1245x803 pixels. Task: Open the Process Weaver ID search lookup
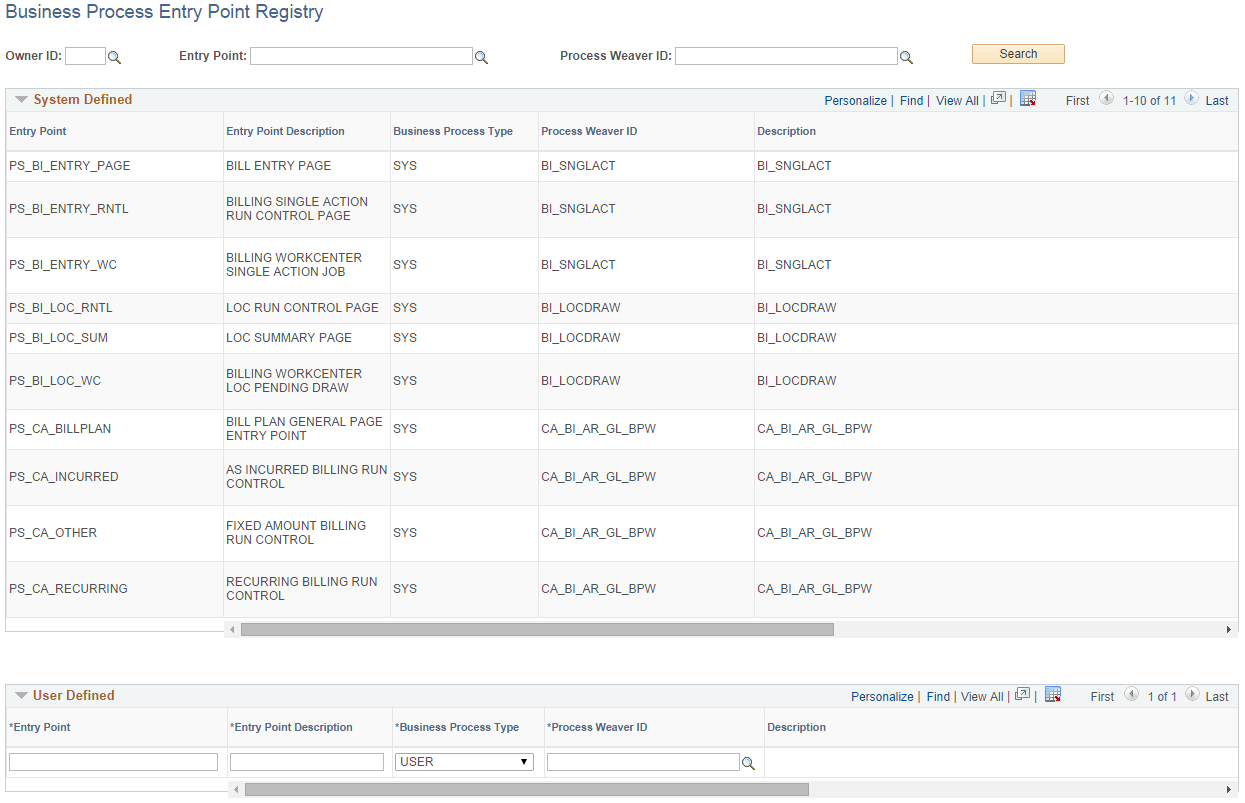click(x=906, y=56)
